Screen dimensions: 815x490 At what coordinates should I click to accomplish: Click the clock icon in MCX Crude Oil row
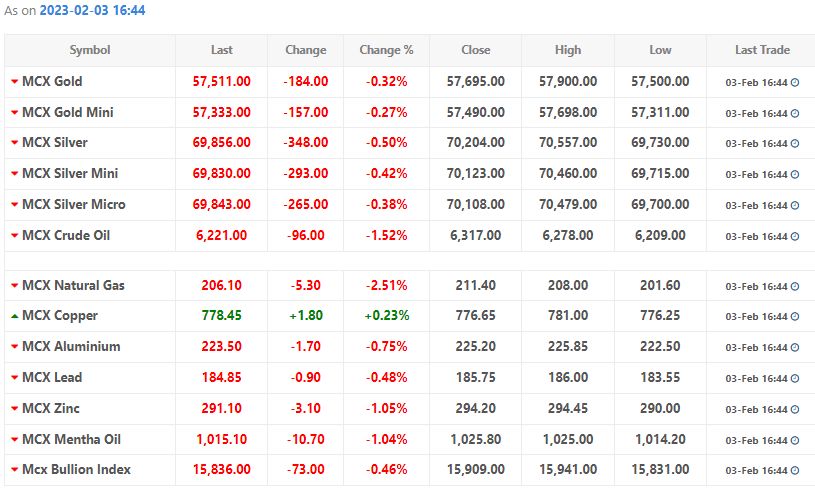pos(795,237)
